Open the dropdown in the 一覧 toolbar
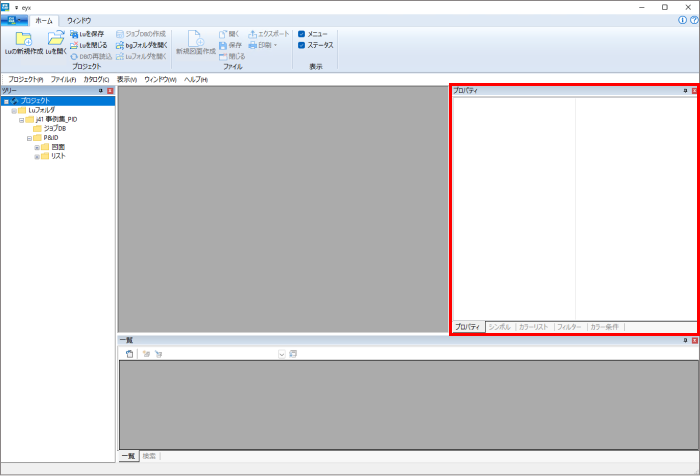This screenshot has width=700, height=476. coord(281,354)
